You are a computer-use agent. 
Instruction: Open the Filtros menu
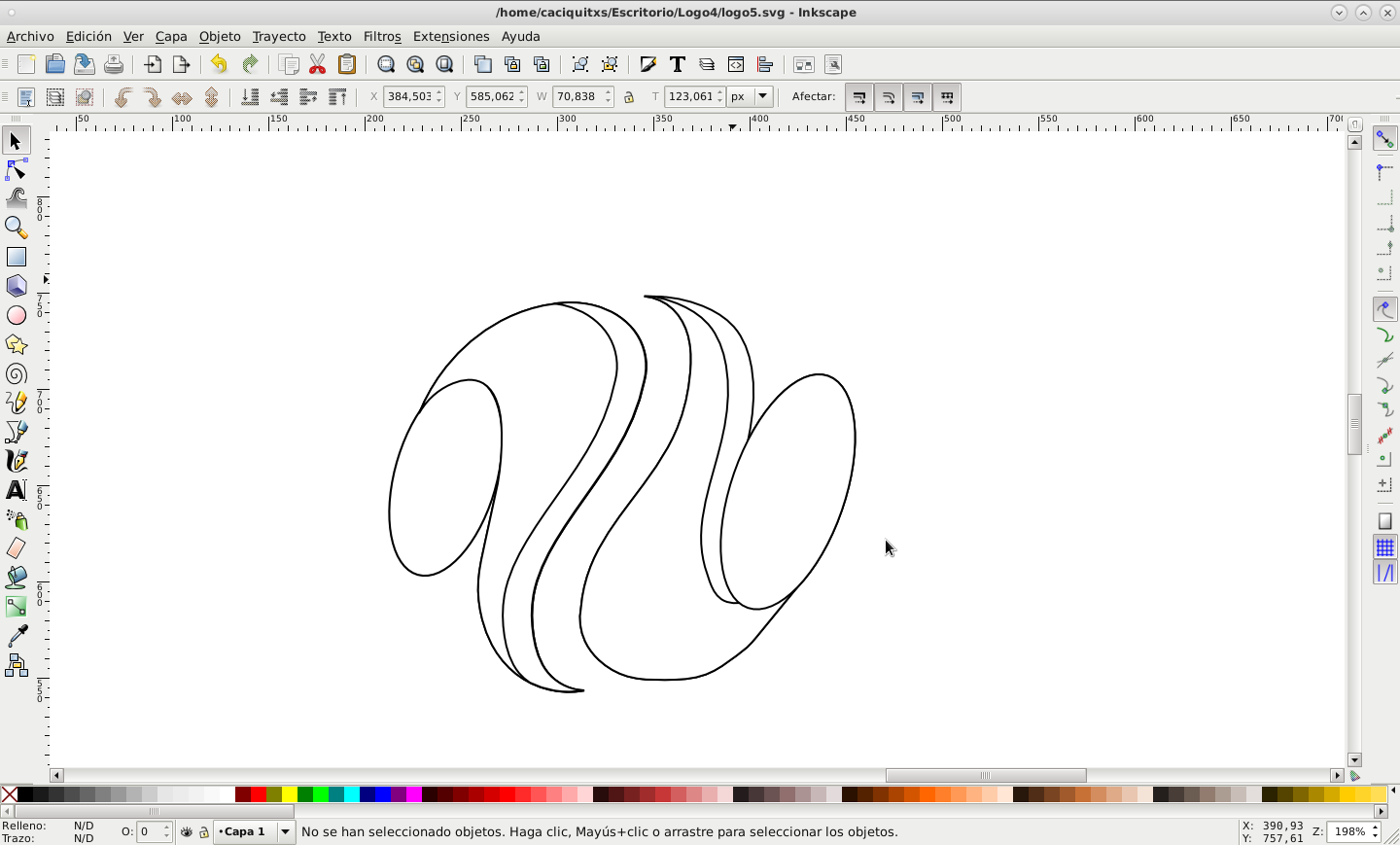pyautogui.click(x=382, y=37)
